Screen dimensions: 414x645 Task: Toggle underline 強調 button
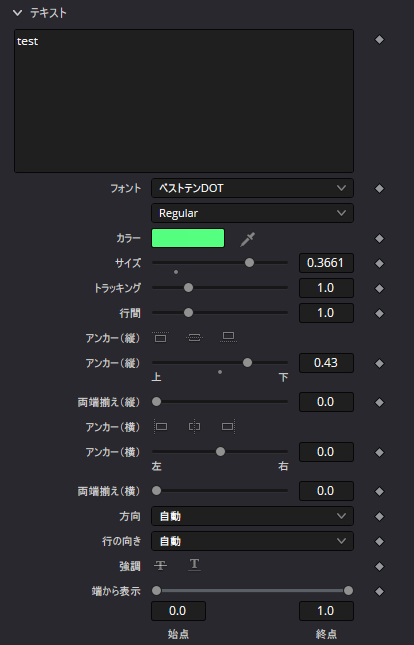coord(194,565)
